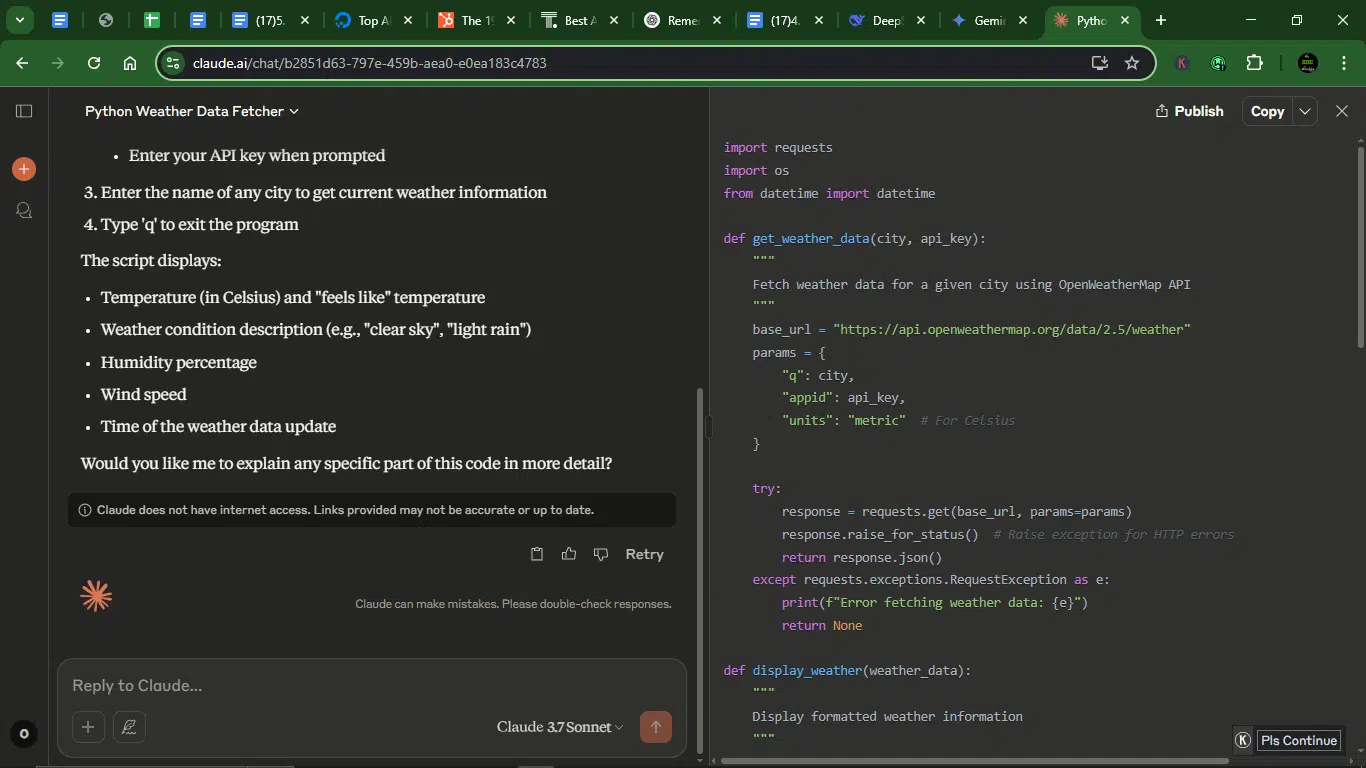Install app icon in address bar

pos(1099,63)
